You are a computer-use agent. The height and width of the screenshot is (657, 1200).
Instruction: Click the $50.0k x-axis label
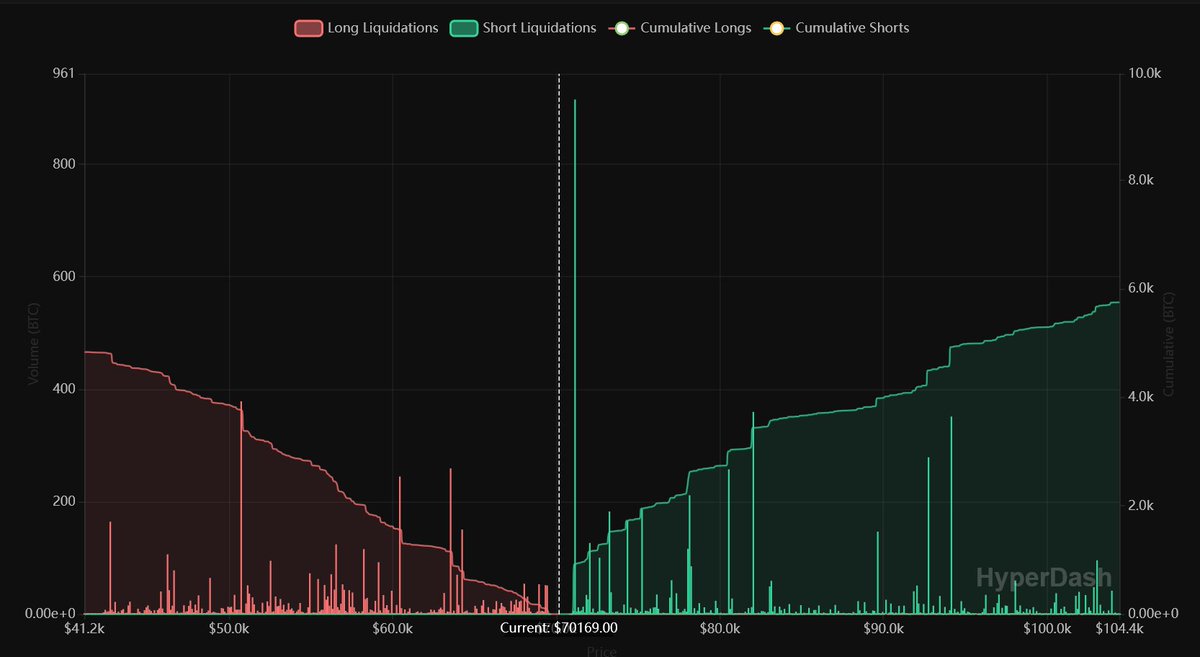click(x=229, y=628)
